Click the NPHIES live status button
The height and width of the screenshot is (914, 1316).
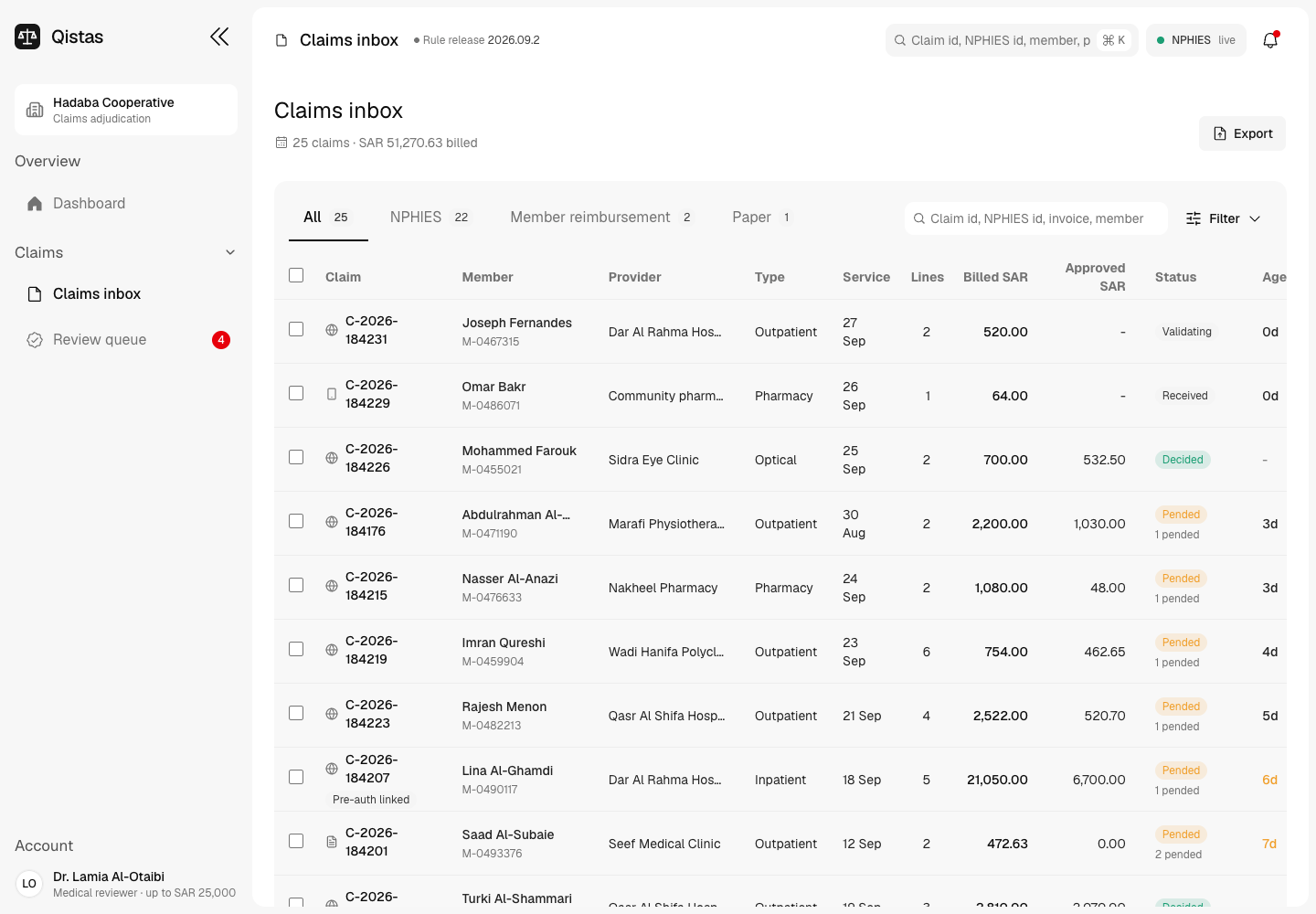click(x=1196, y=40)
